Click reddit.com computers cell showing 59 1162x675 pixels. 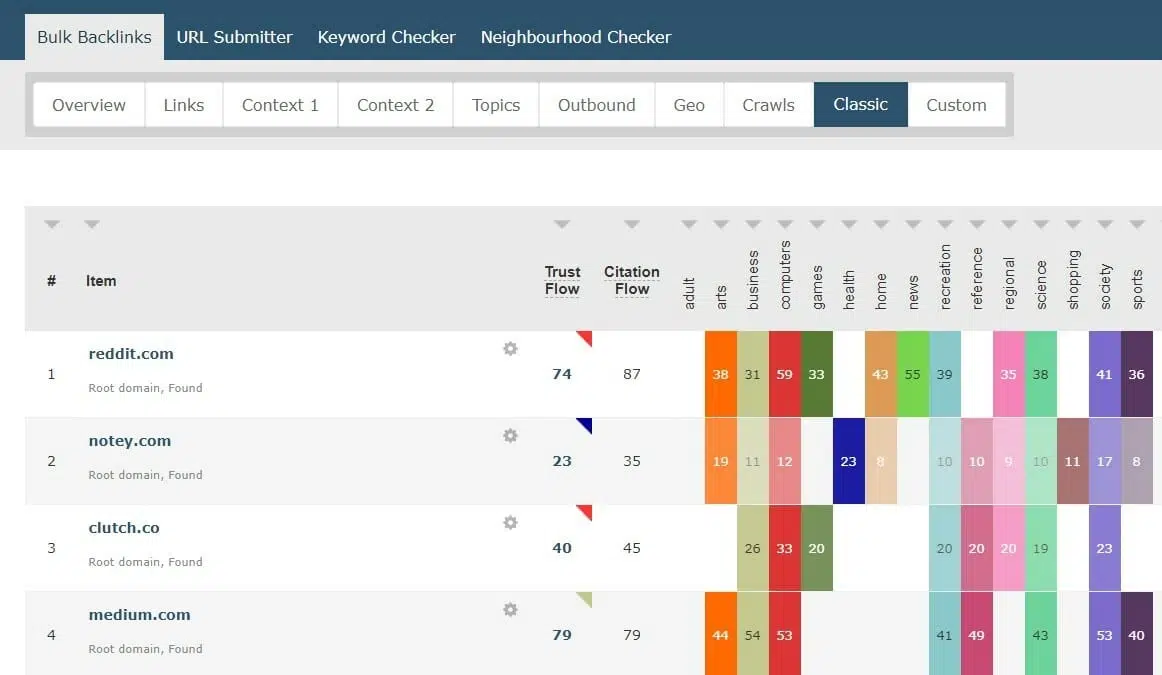(x=785, y=374)
